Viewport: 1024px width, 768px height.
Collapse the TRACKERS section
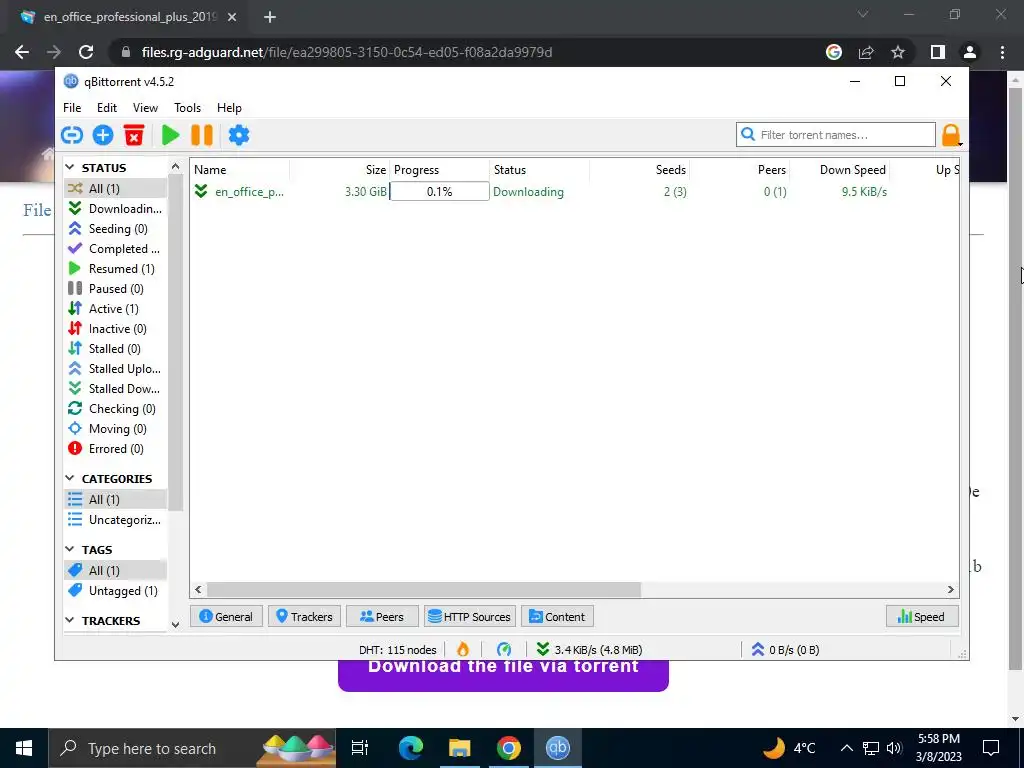click(71, 620)
